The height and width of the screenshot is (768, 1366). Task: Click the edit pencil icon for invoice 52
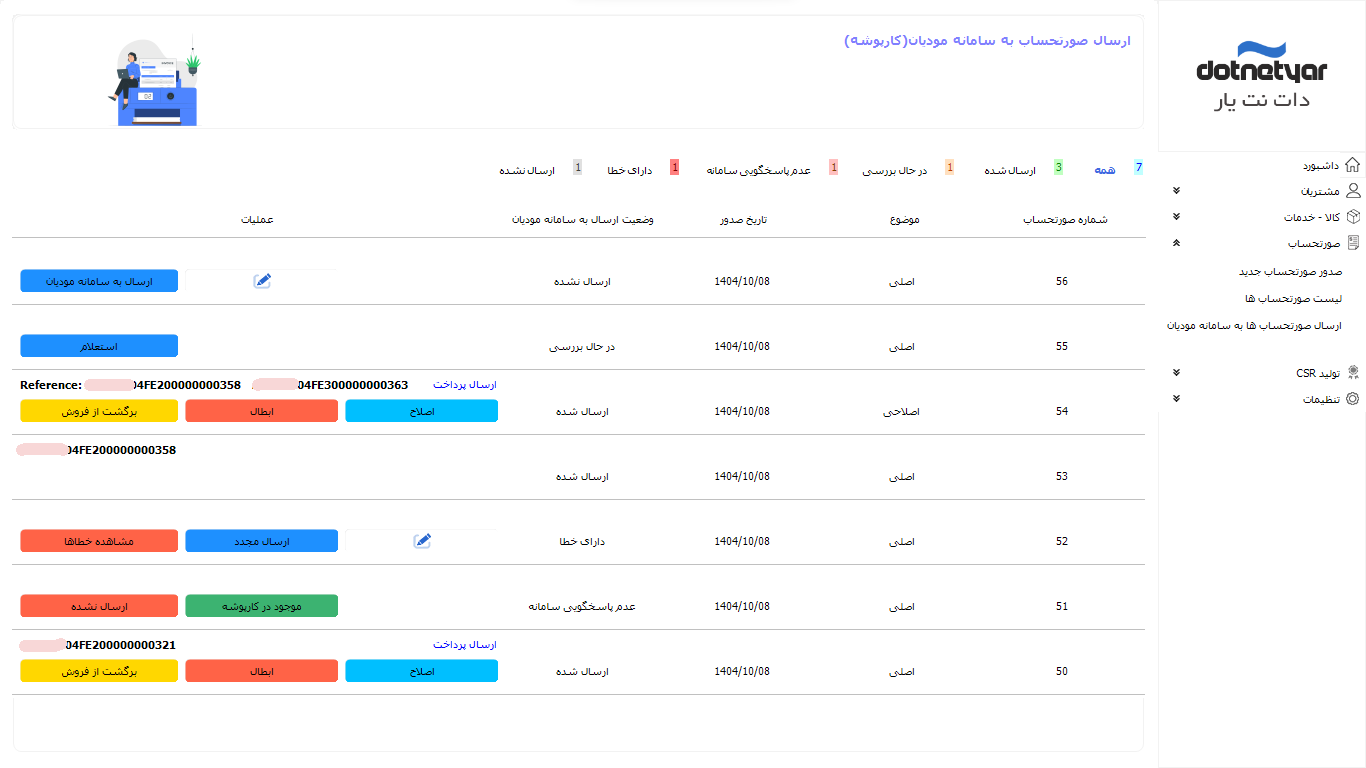[422, 541]
